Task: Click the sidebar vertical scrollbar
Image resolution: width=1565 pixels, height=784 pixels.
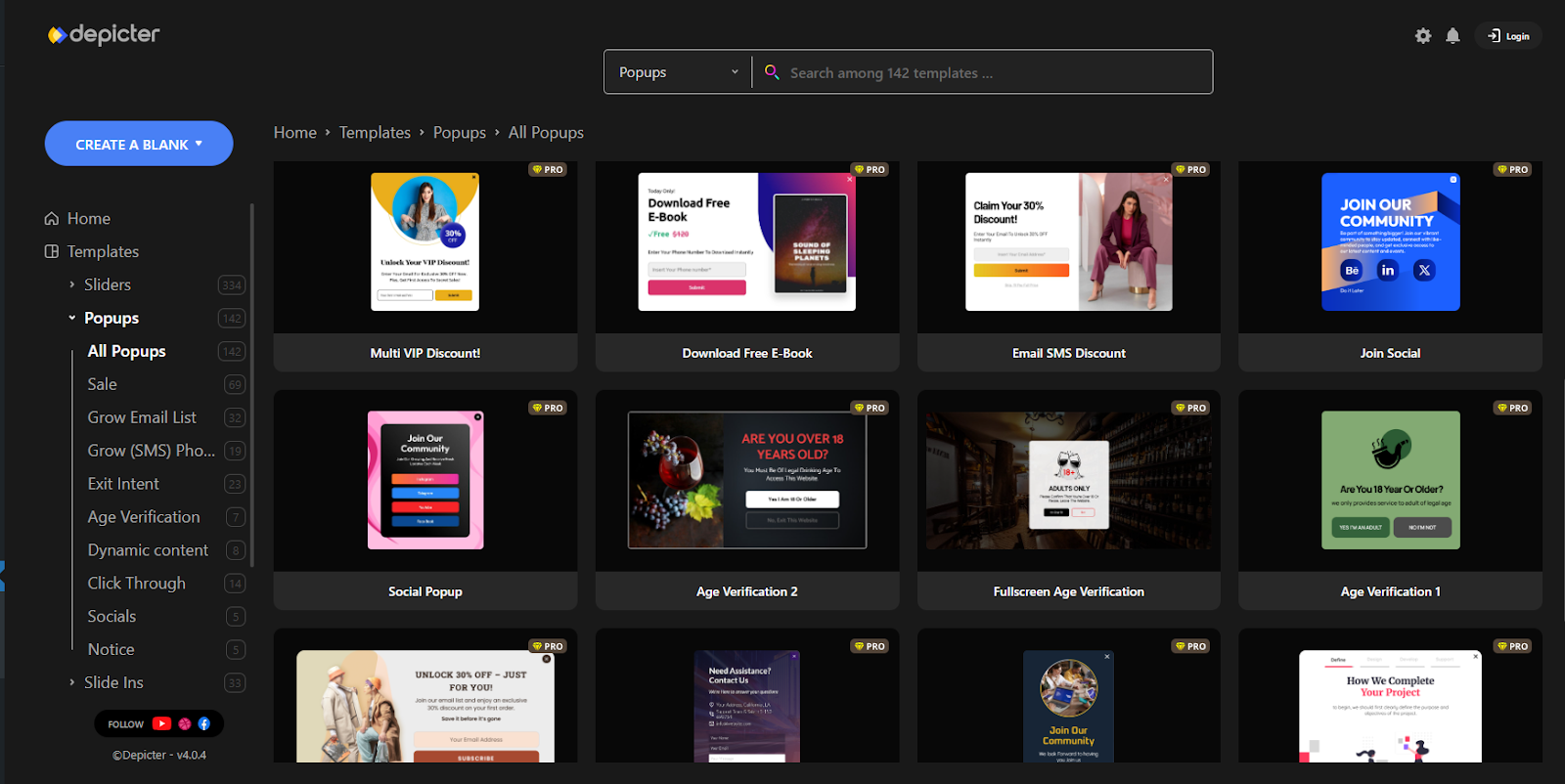Action: point(251,385)
